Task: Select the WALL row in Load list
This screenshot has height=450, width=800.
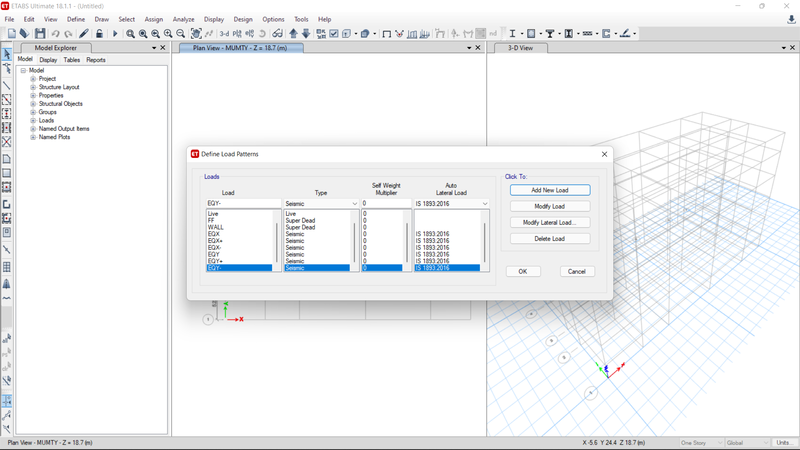Action: point(239,228)
